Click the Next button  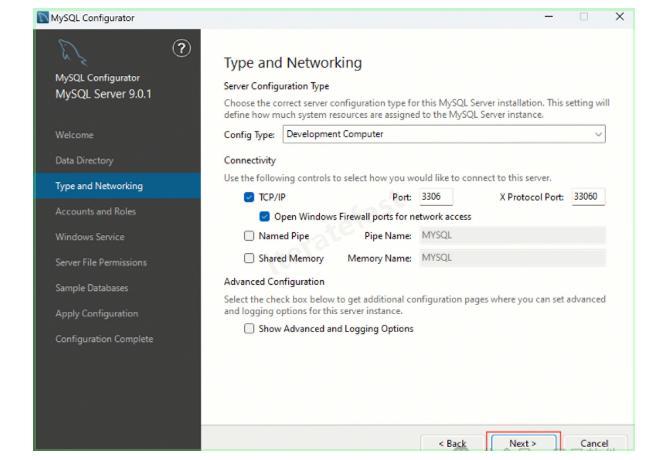pyautogui.click(x=523, y=443)
